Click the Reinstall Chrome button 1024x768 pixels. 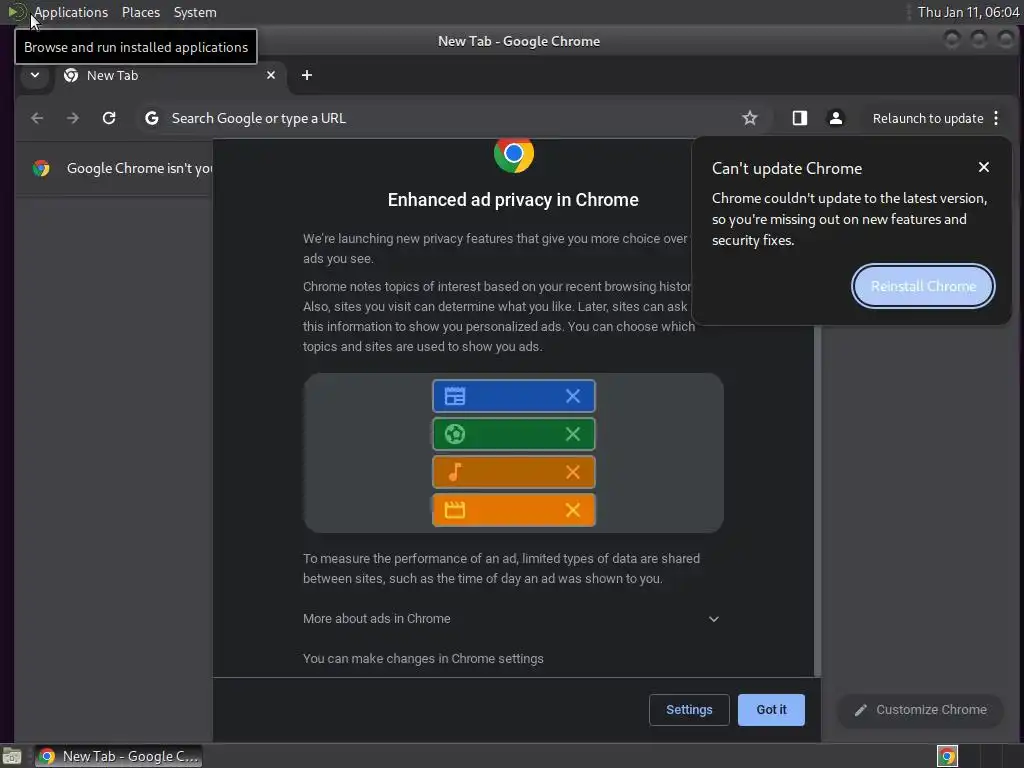[x=923, y=286]
